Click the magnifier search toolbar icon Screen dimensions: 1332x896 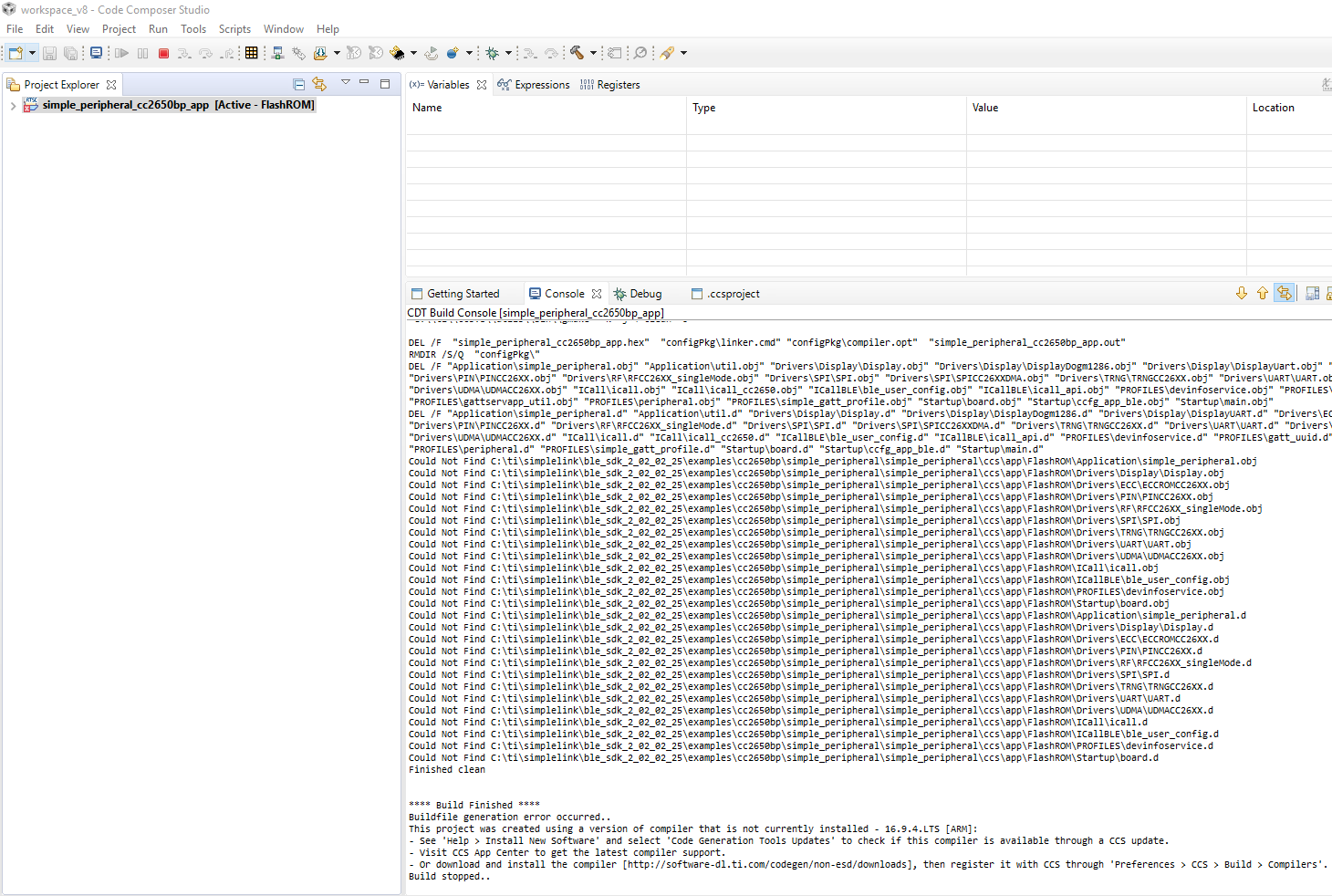click(640, 53)
